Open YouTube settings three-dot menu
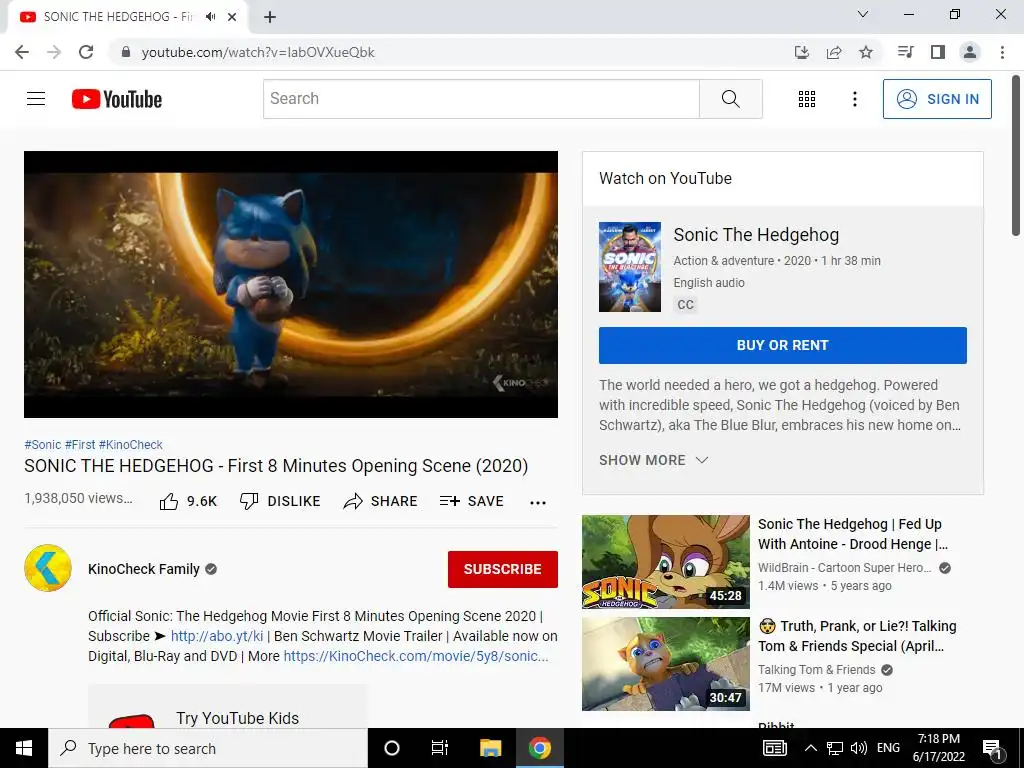 (x=855, y=99)
